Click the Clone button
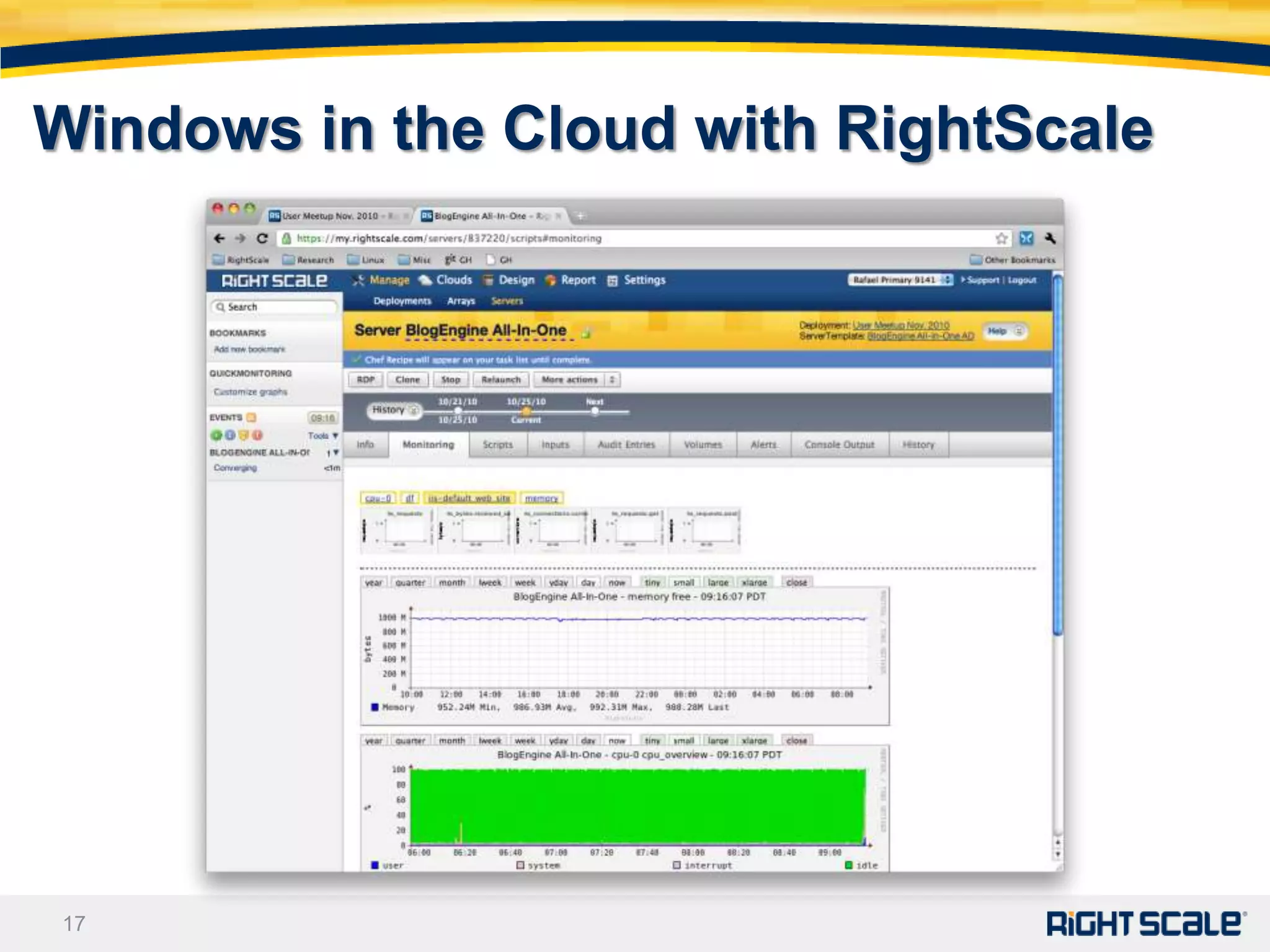The width and height of the screenshot is (1270, 952). pos(407,379)
